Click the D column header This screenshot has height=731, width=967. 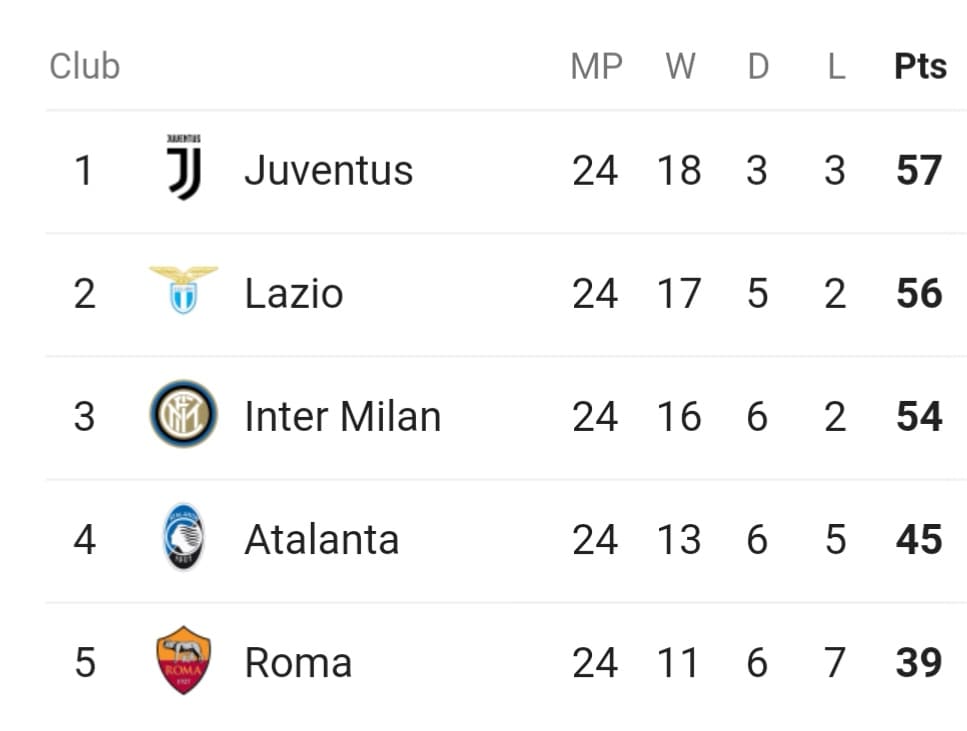(759, 66)
